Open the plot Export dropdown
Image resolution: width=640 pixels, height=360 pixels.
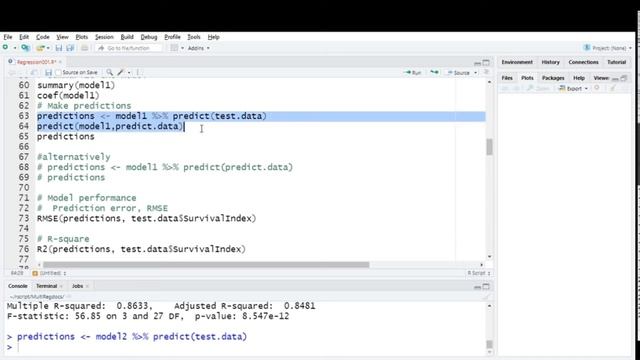573,88
